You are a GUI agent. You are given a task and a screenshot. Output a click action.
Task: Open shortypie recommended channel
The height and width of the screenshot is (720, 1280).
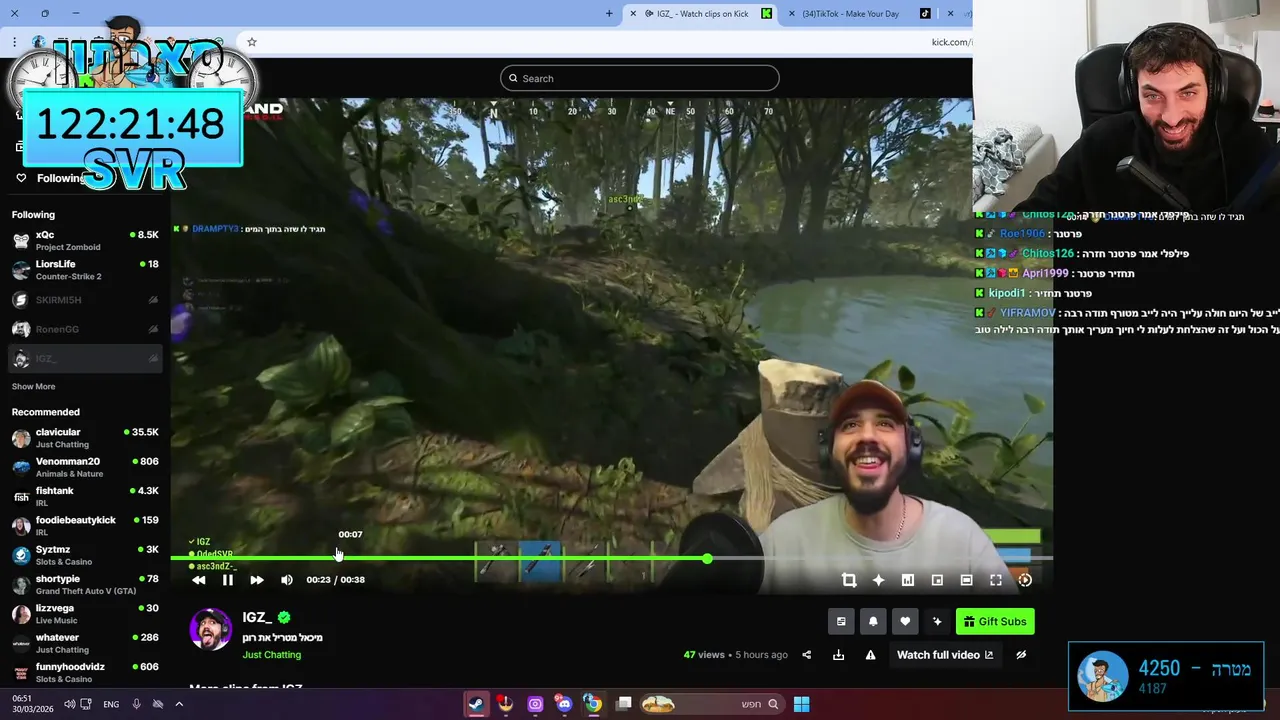[85, 585]
